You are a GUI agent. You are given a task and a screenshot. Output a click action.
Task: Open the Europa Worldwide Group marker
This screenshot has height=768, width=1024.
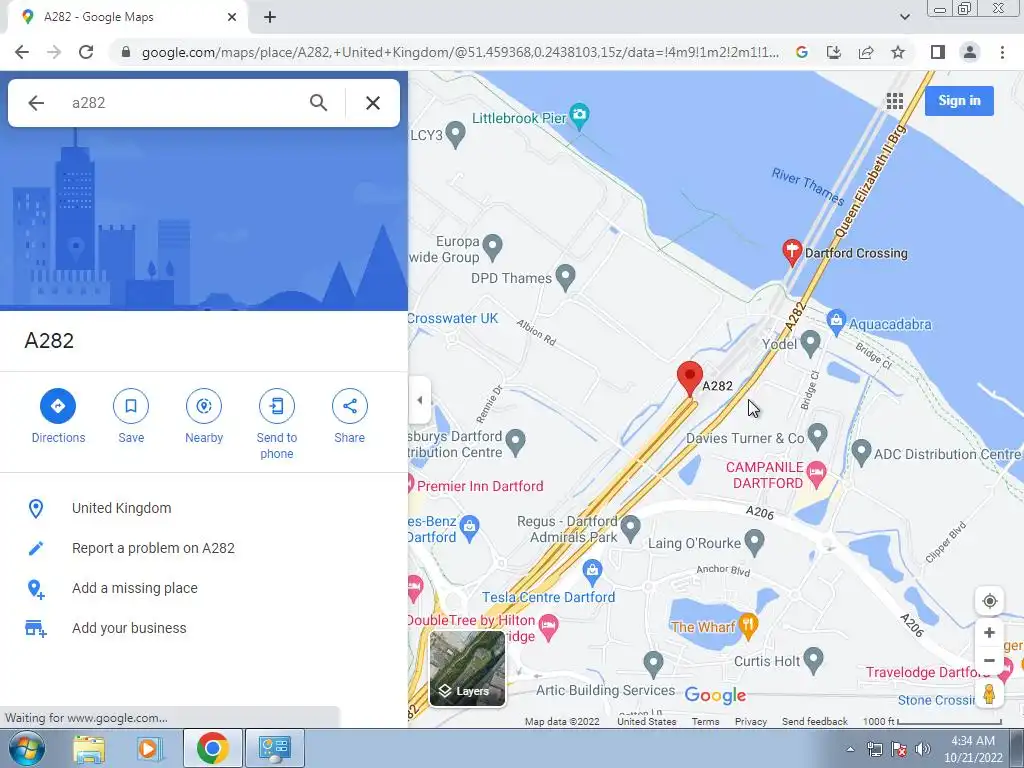coord(492,247)
